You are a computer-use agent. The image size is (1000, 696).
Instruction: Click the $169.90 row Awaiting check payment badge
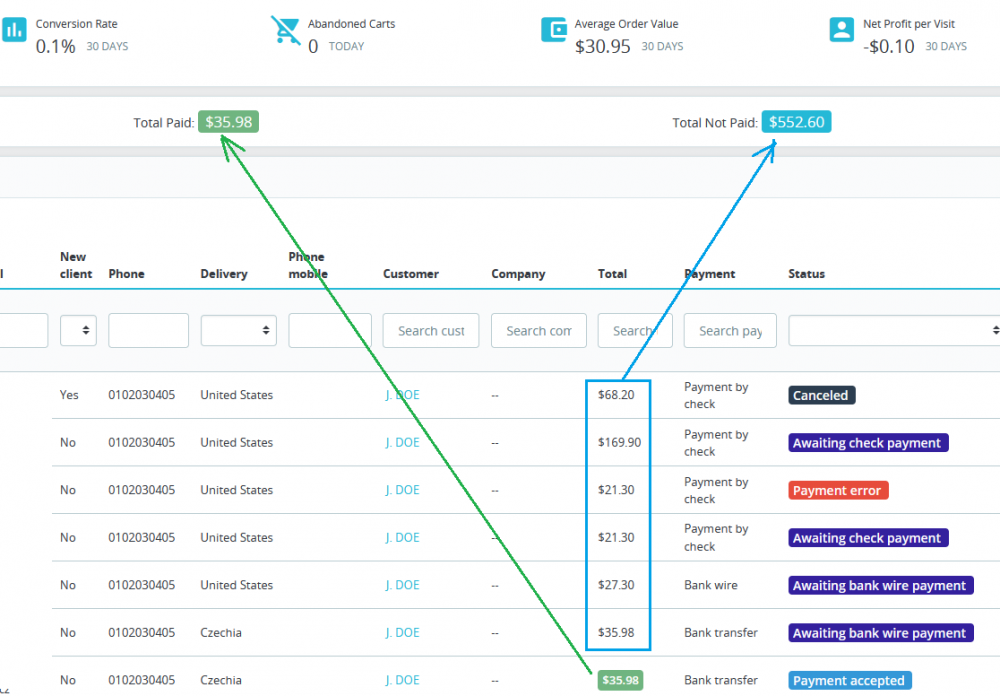(868, 443)
